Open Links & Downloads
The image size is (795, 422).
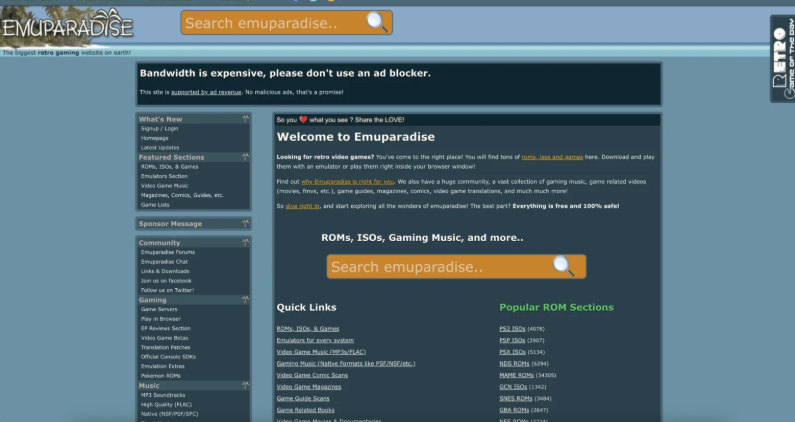tap(165, 271)
